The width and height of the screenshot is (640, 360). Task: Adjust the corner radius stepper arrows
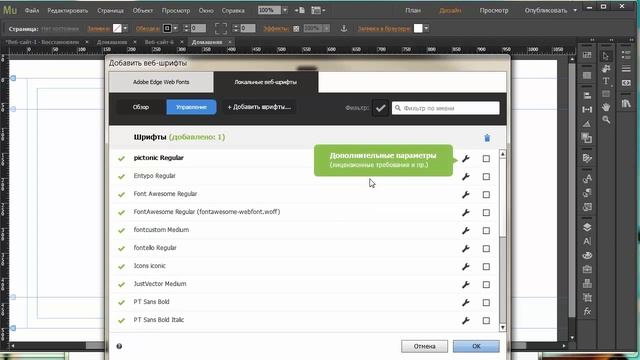coord(236,28)
